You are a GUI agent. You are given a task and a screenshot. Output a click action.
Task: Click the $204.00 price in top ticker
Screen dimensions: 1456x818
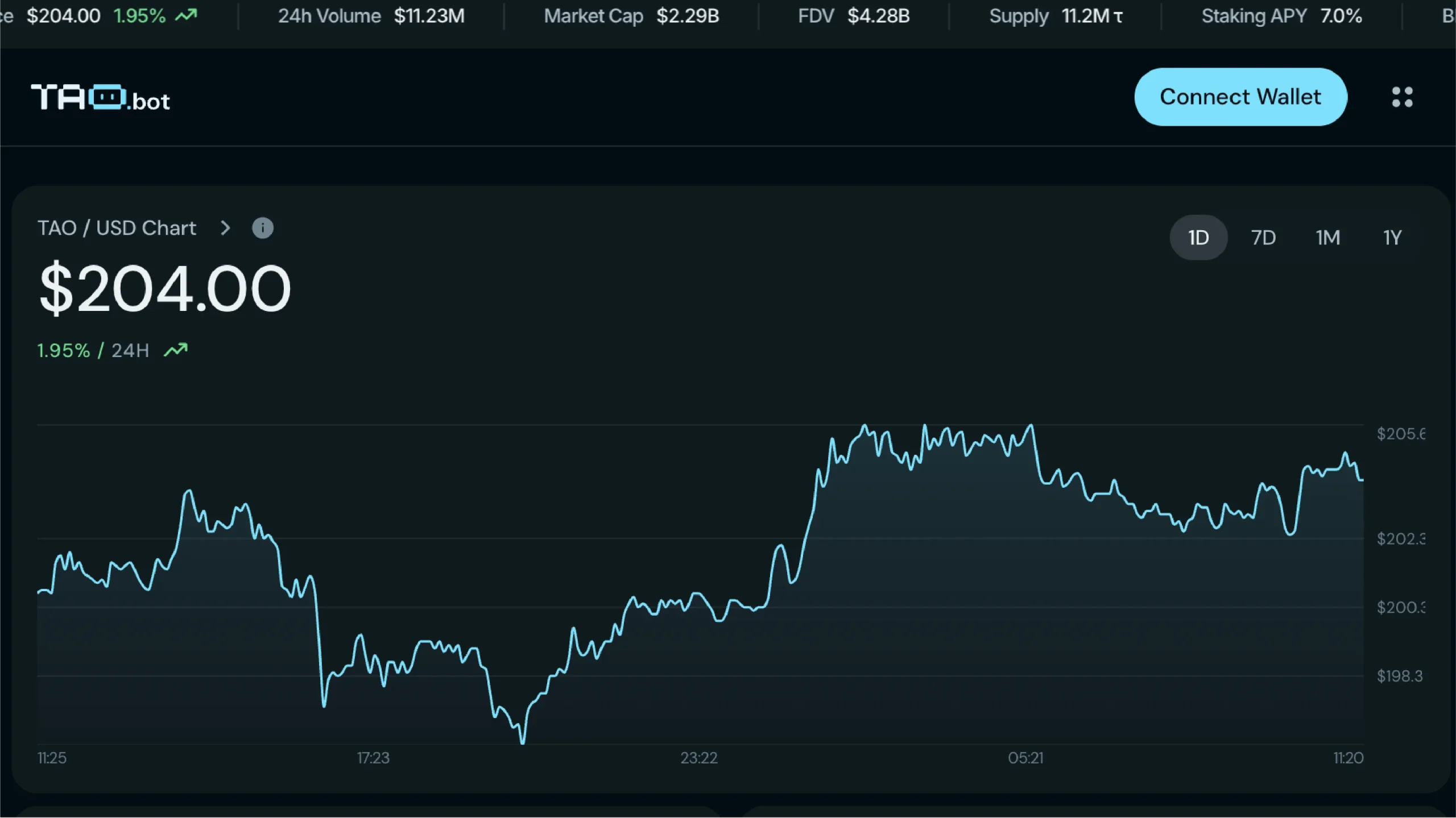pos(64,16)
